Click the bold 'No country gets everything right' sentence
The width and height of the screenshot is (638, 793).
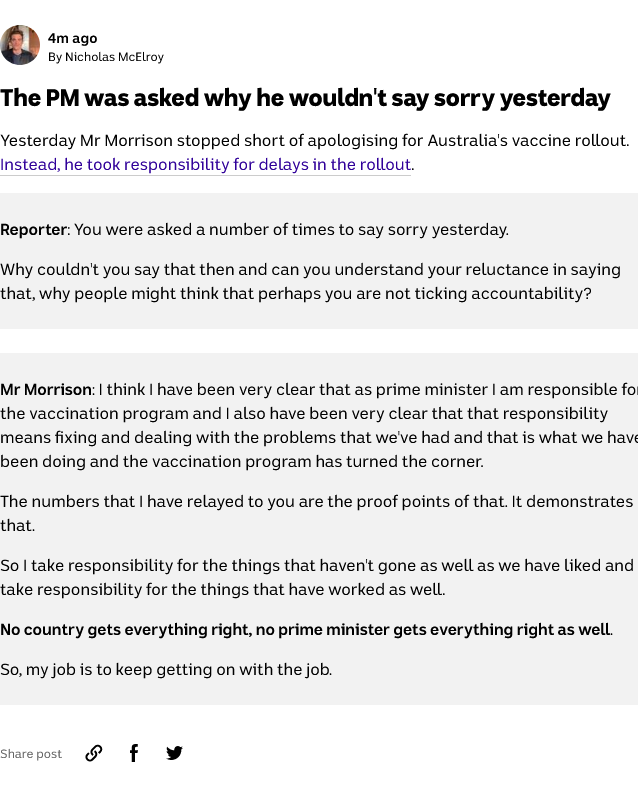(305, 630)
